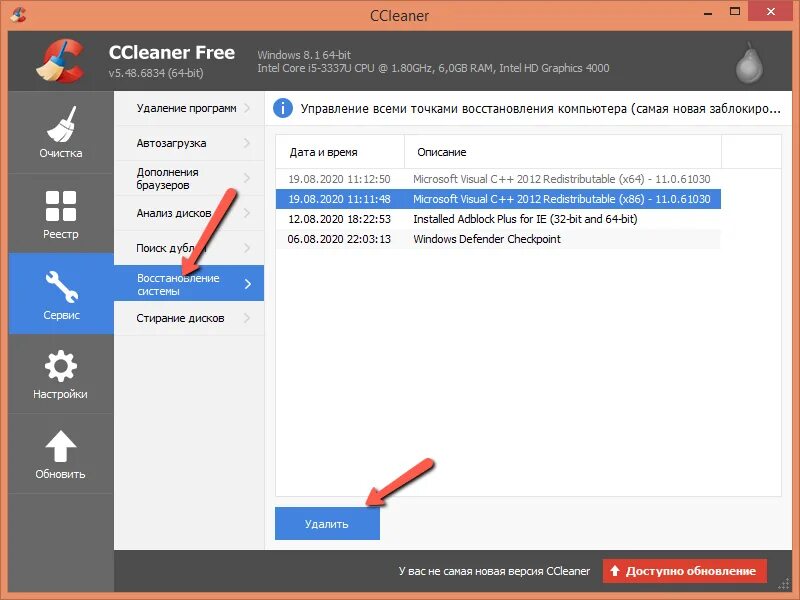Image resolution: width=800 pixels, height=600 pixels.
Task: Sort by Описание column header
Action: pos(563,152)
